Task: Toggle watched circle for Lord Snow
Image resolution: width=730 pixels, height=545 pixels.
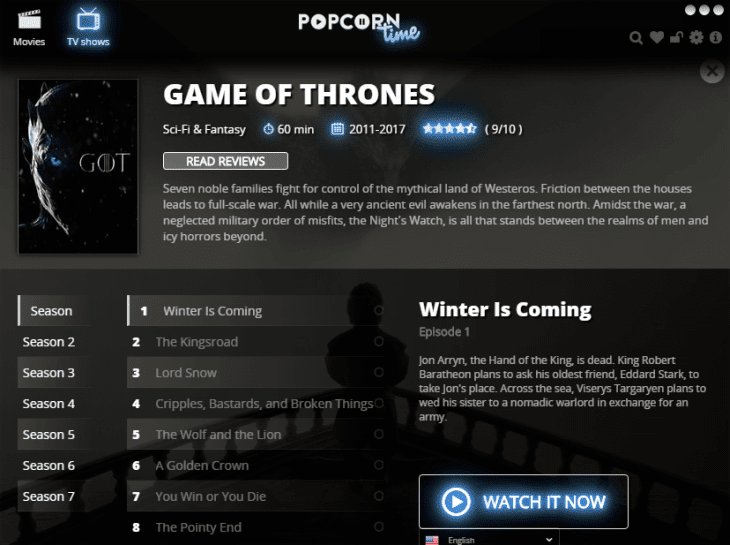Action: [x=379, y=372]
